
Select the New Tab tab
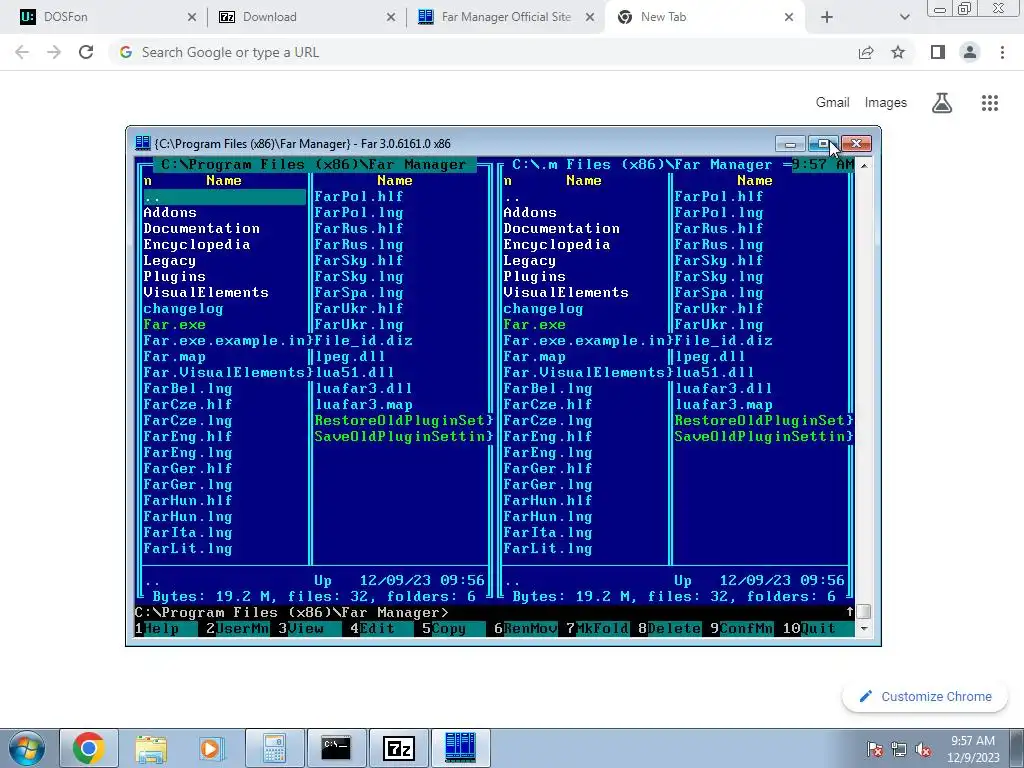click(x=705, y=17)
